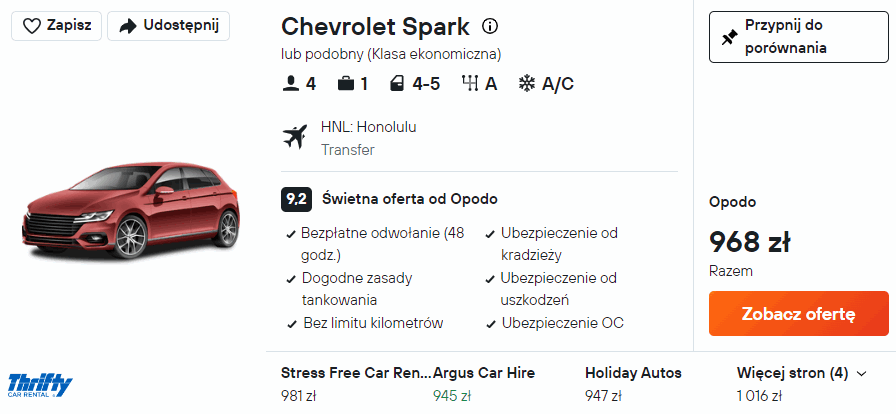Open the Stress Free Car Rental offer
The width and height of the screenshot is (896, 414).
click(x=355, y=383)
